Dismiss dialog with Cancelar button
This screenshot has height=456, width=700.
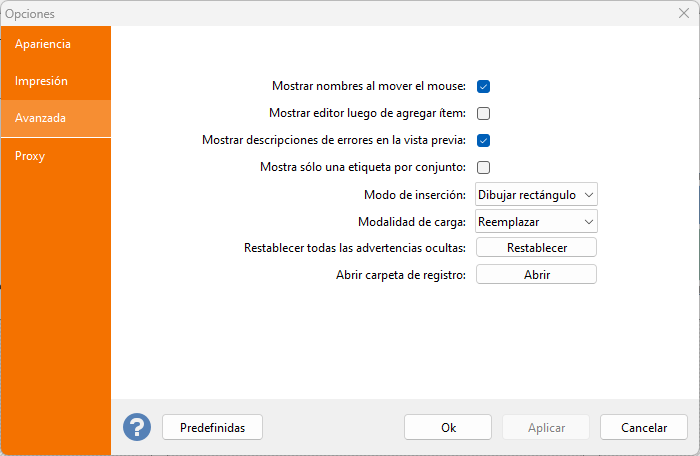click(644, 427)
